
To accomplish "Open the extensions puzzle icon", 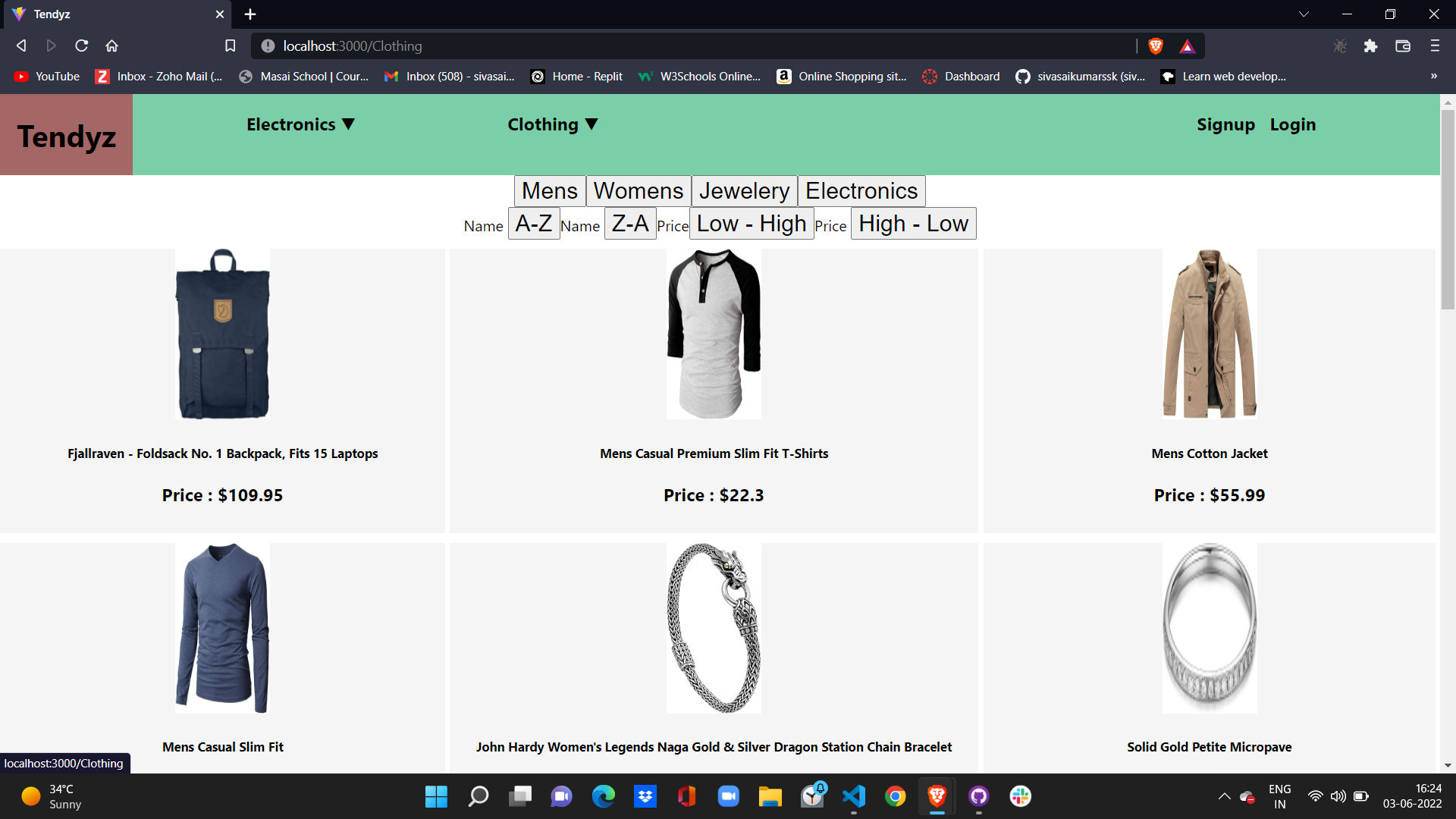I will (x=1370, y=46).
